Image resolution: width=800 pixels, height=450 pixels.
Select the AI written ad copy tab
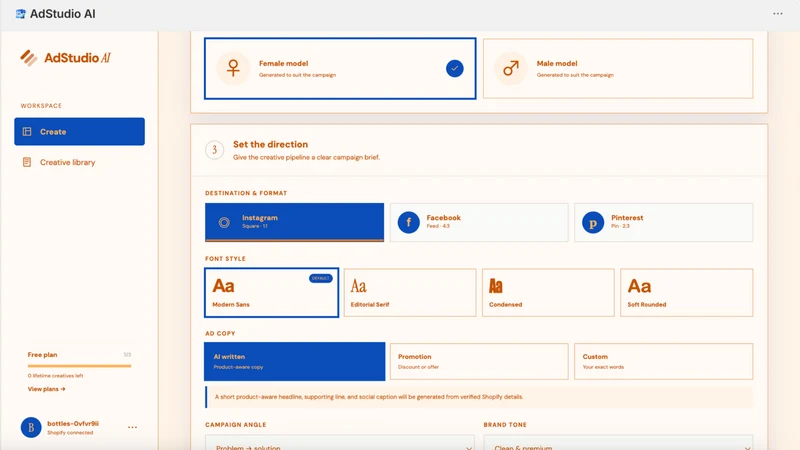point(294,361)
